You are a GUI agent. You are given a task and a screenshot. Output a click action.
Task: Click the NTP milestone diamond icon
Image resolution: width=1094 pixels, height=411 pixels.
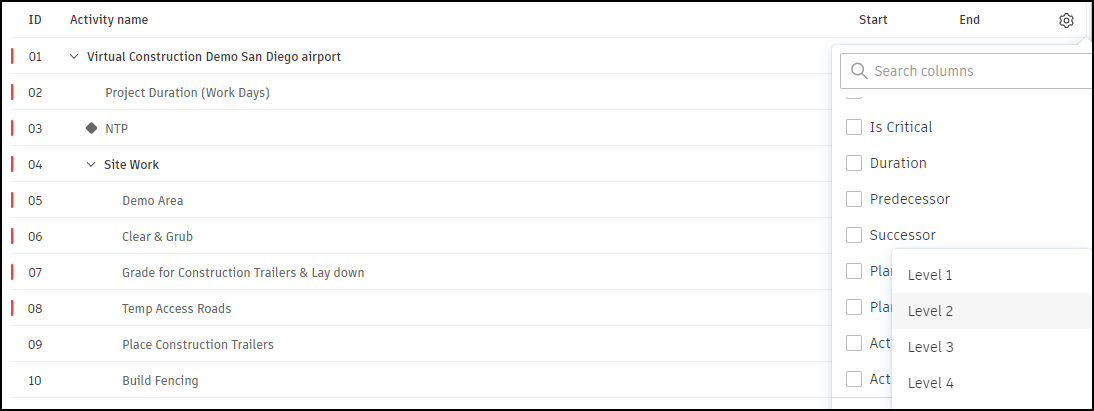click(x=92, y=128)
